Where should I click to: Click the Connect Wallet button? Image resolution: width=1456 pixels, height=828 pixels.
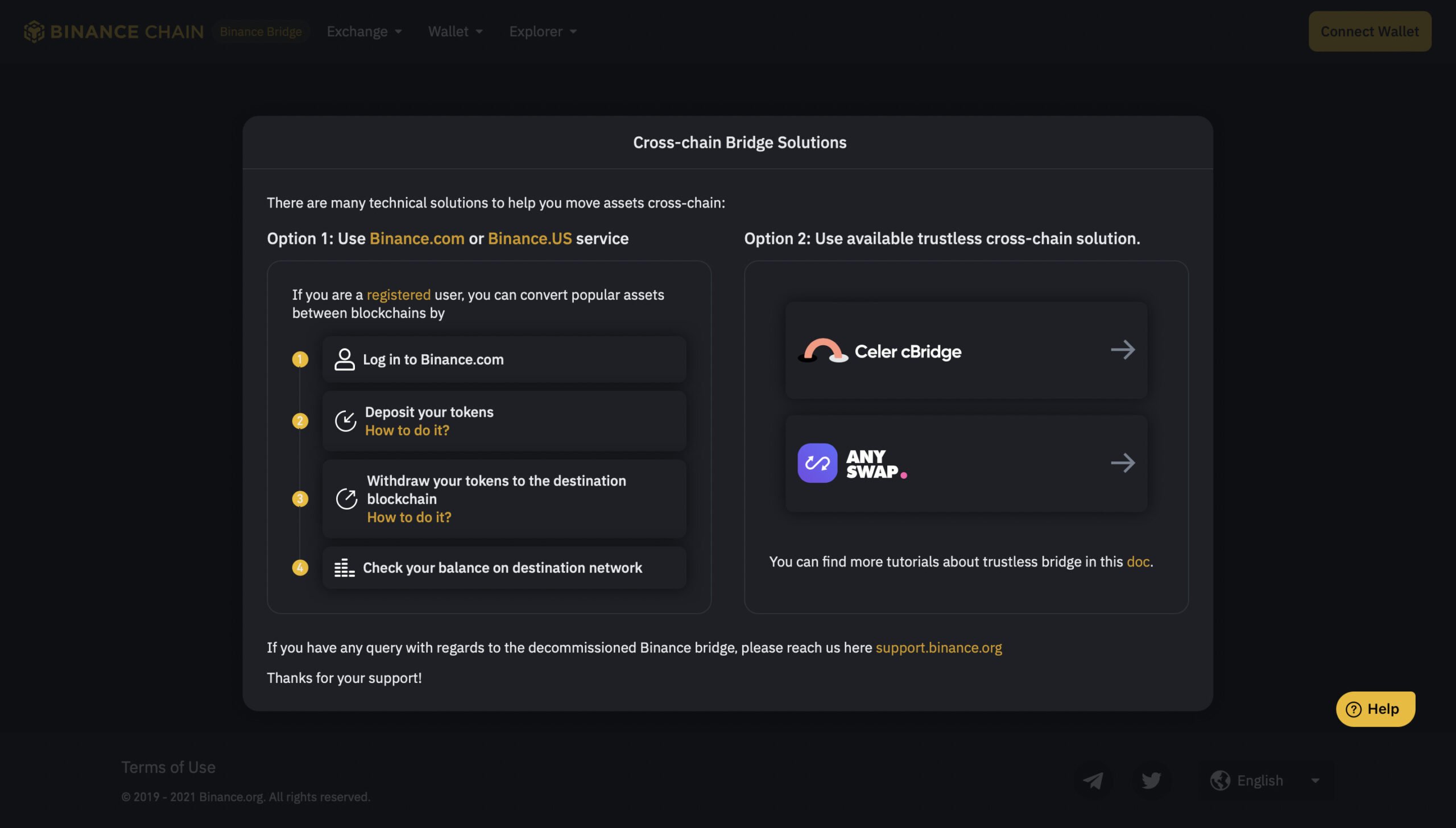tap(1370, 32)
